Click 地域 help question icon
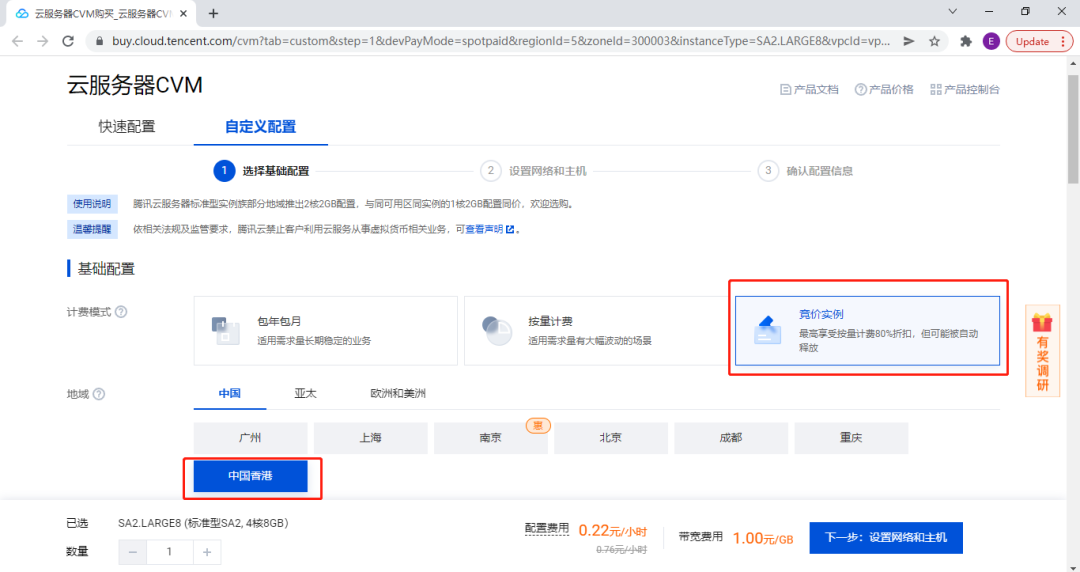This screenshot has height=572, width=1080. (x=99, y=394)
